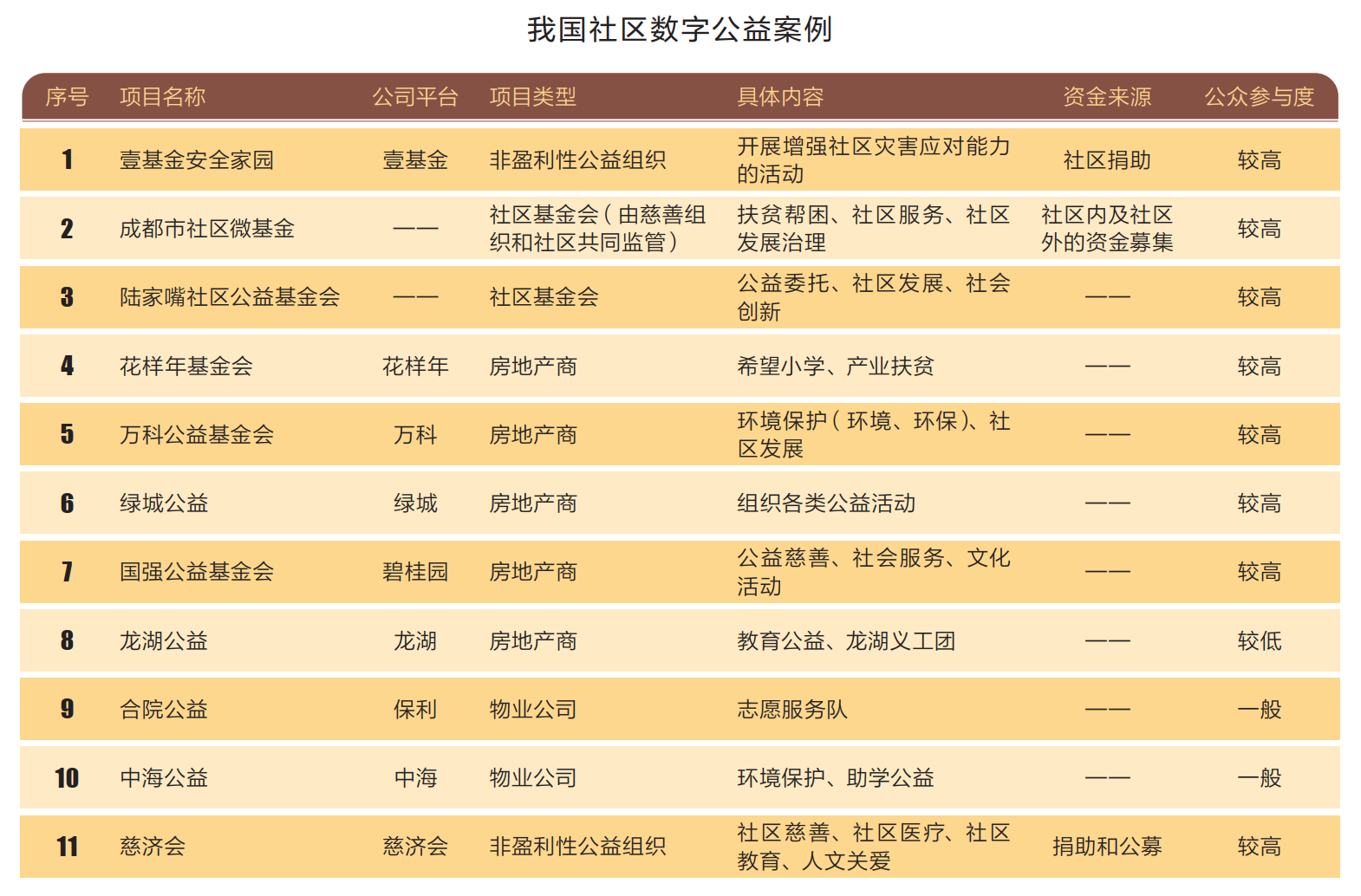
Task: Click funding source 捐助和公募
Action: [x=1107, y=847]
